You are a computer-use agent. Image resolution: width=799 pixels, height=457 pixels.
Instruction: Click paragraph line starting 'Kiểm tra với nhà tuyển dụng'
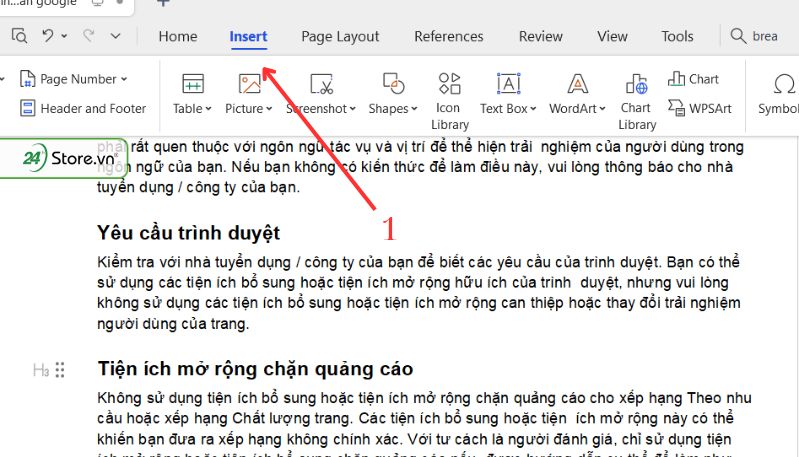point(418,262)
